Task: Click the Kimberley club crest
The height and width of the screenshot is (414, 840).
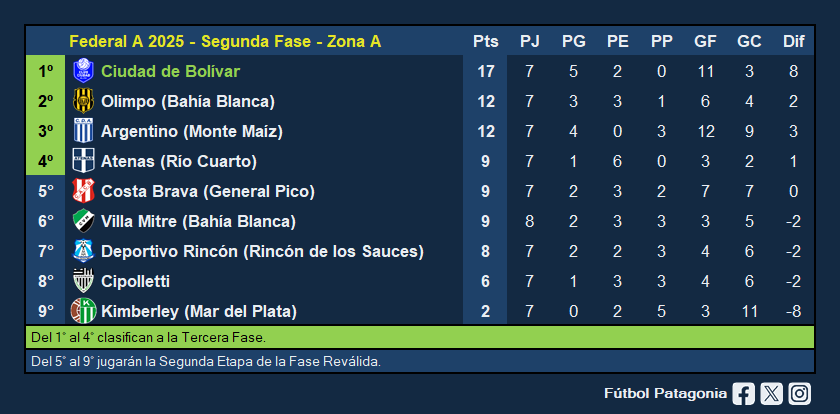Action: click(83, 311)
